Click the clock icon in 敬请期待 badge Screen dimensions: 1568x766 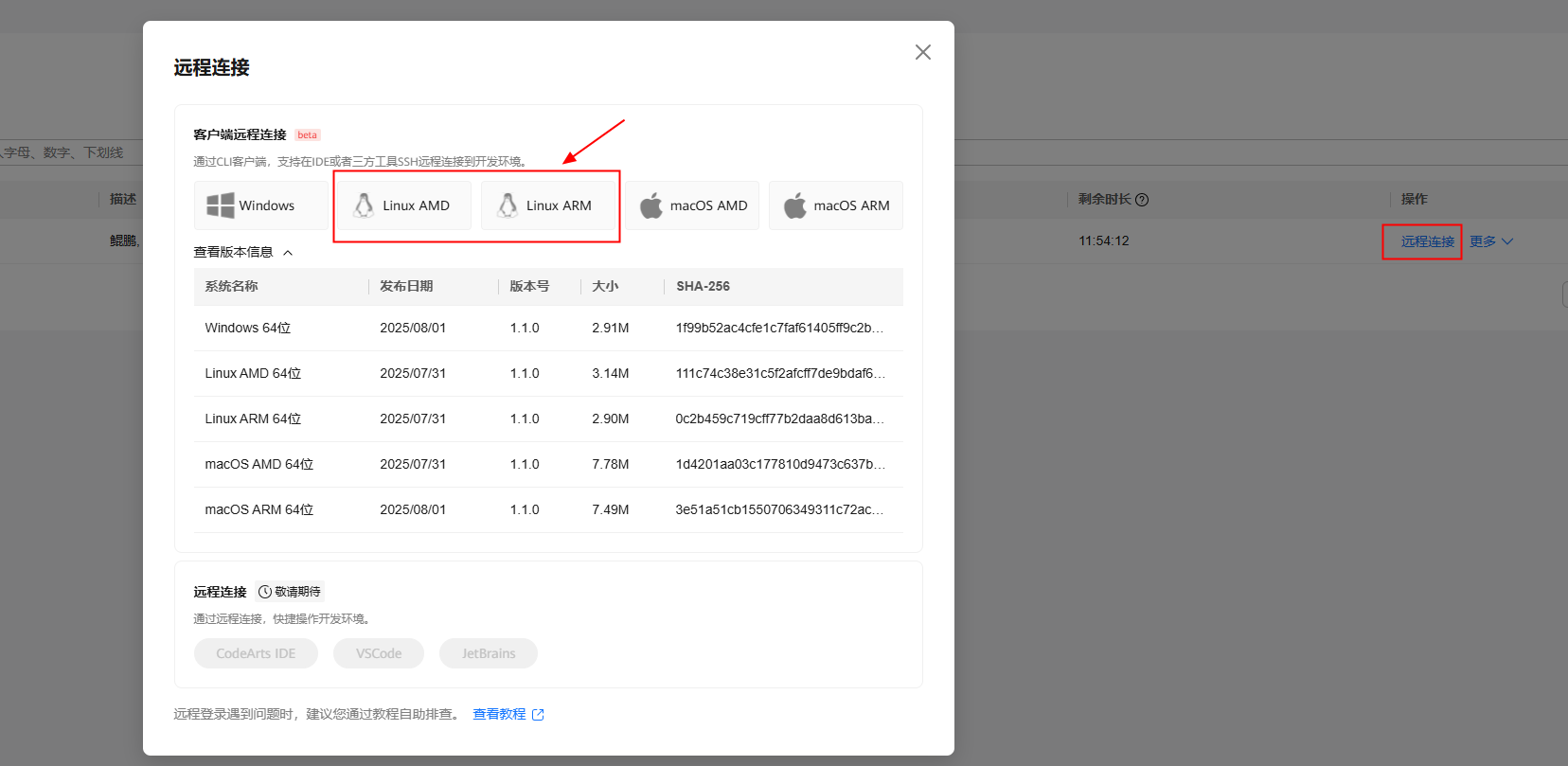pos(265,592)
